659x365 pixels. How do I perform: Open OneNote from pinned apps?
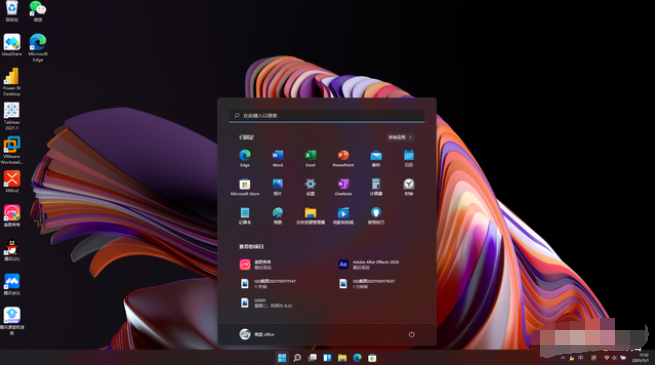click(x=343, y=187)
